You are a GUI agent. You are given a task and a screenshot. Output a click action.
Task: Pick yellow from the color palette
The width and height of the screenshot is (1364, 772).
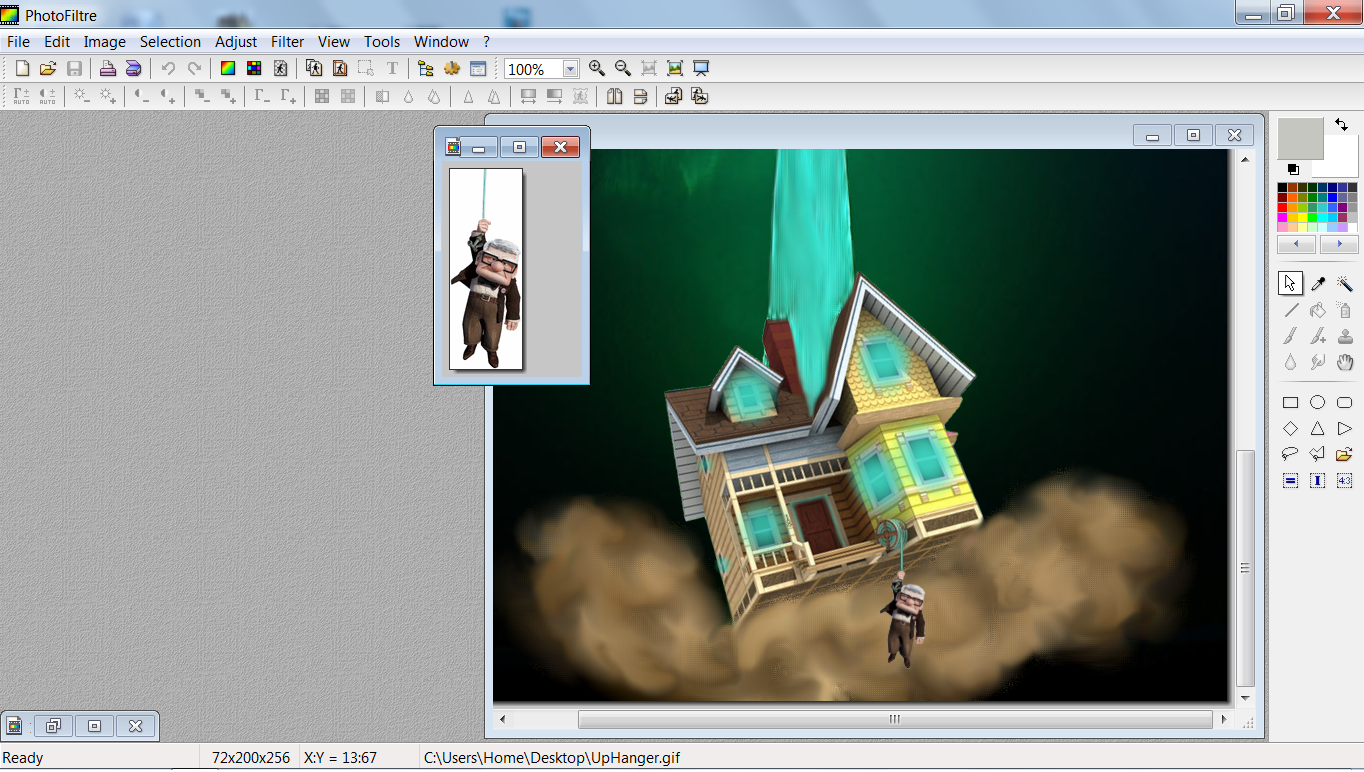pos(1303,217)
